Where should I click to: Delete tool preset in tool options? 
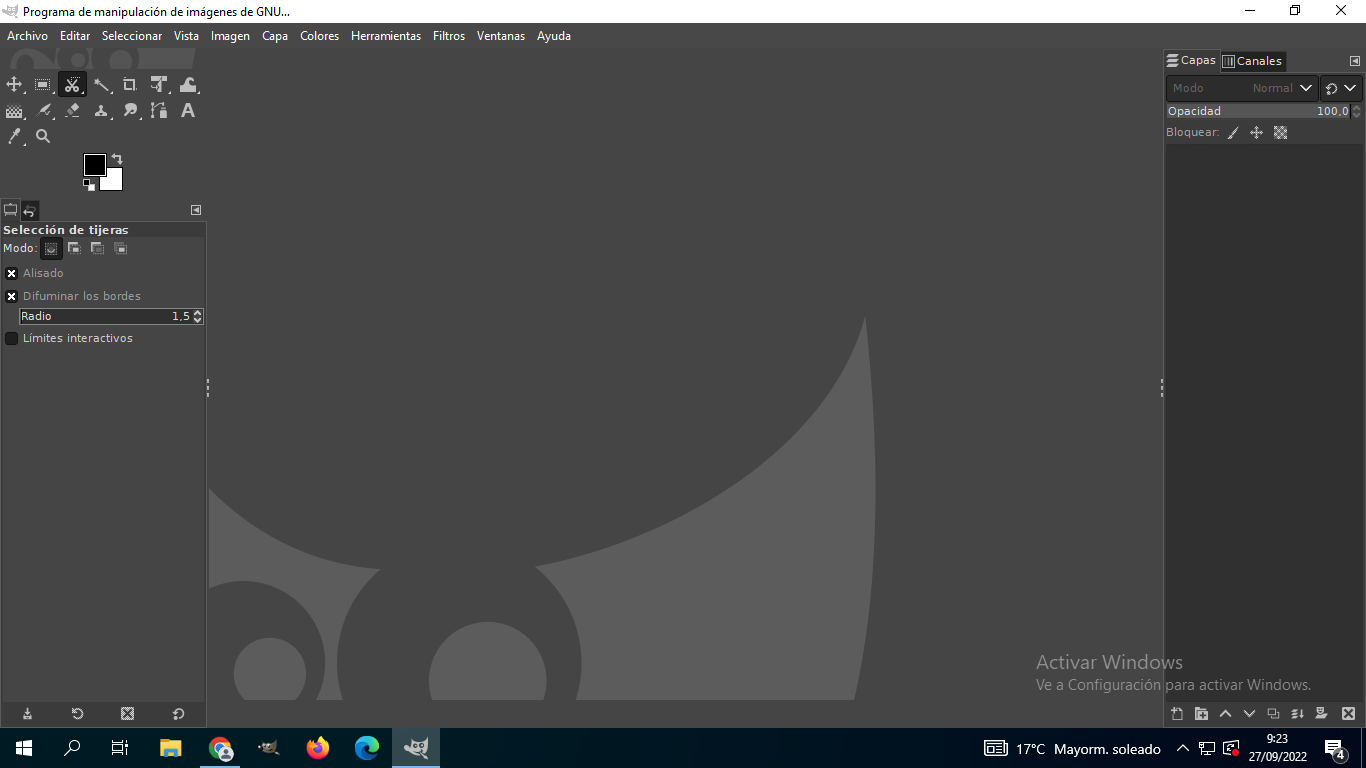click(x=127, y=713)
